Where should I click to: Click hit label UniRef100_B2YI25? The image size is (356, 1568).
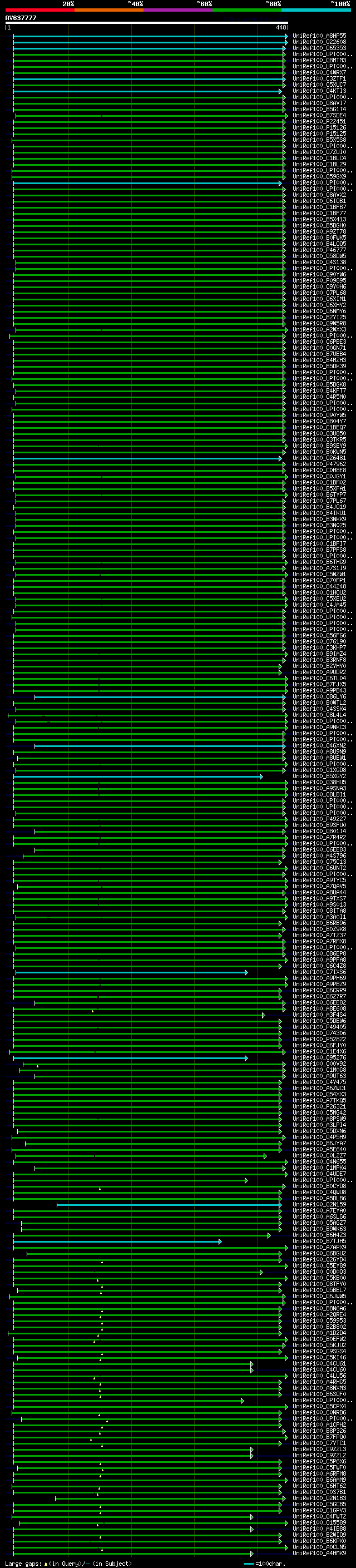tap(319, 317)
